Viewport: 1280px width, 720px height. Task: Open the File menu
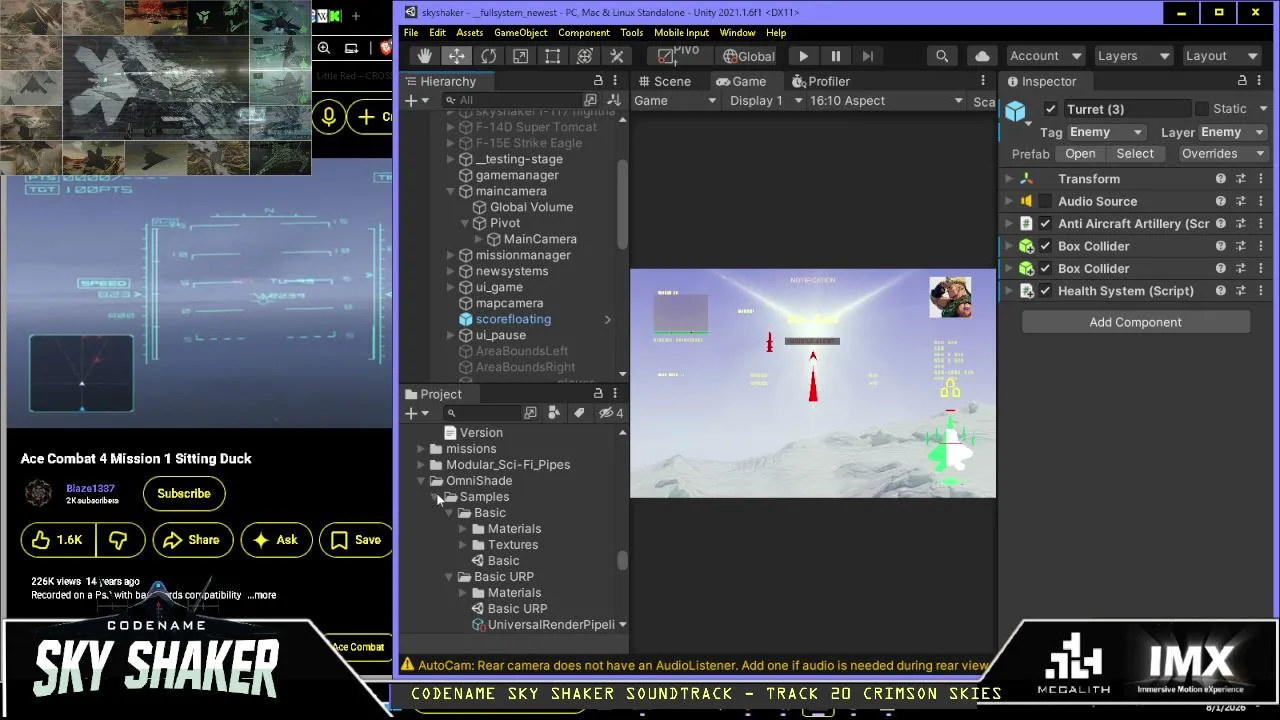(x=411, y=33)
